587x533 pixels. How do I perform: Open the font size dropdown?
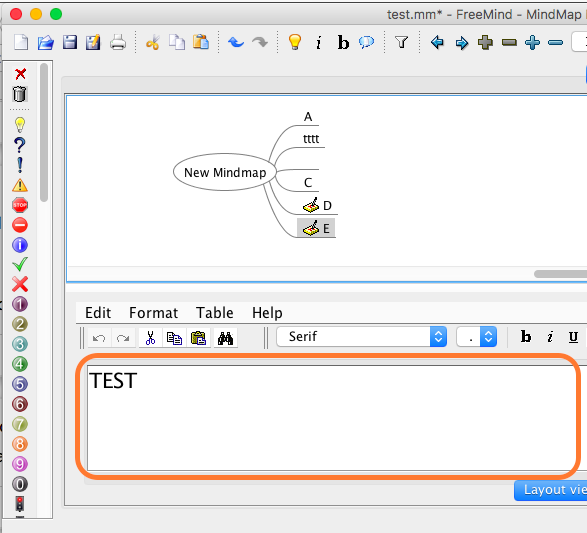point(477,336)
